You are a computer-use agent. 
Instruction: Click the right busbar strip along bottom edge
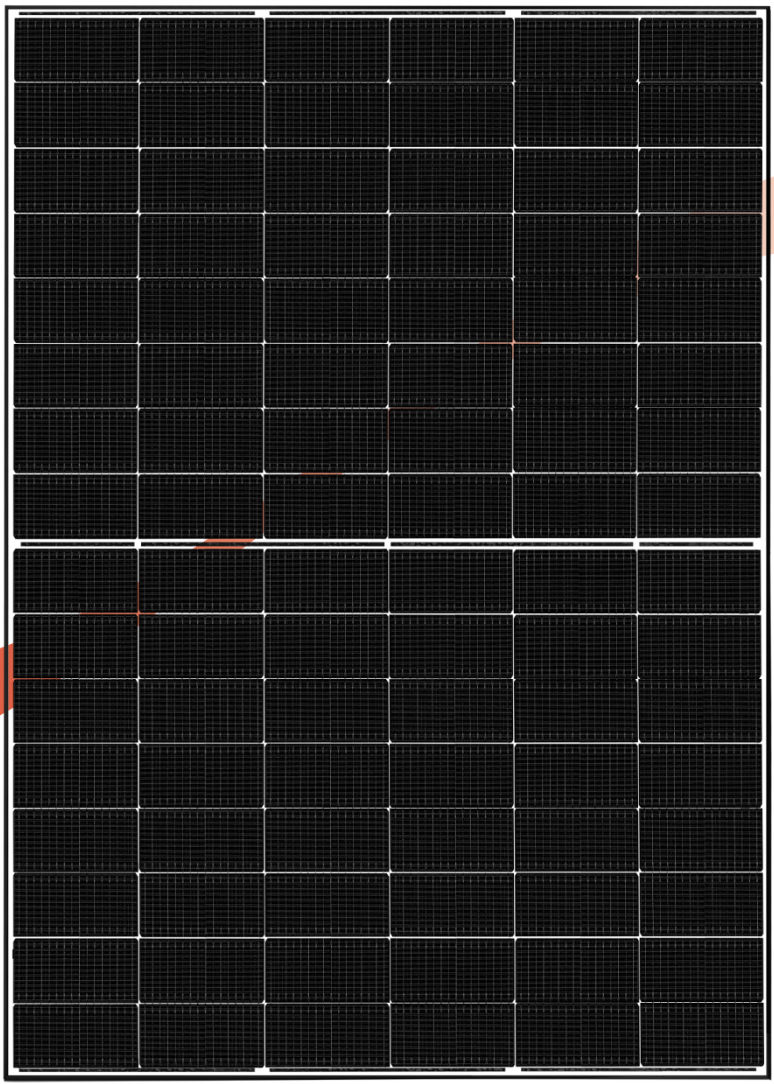click(639, 1070)
